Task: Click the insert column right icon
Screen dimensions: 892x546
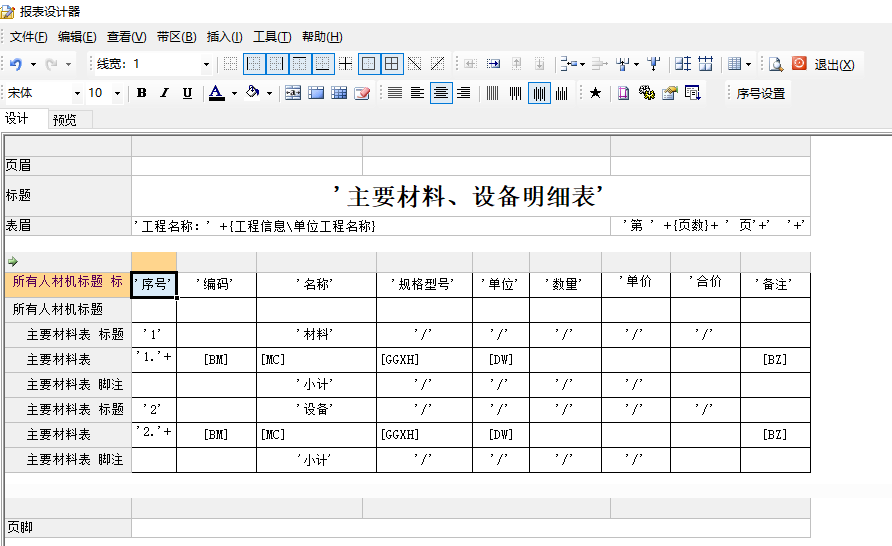Action: pos(493,64)
